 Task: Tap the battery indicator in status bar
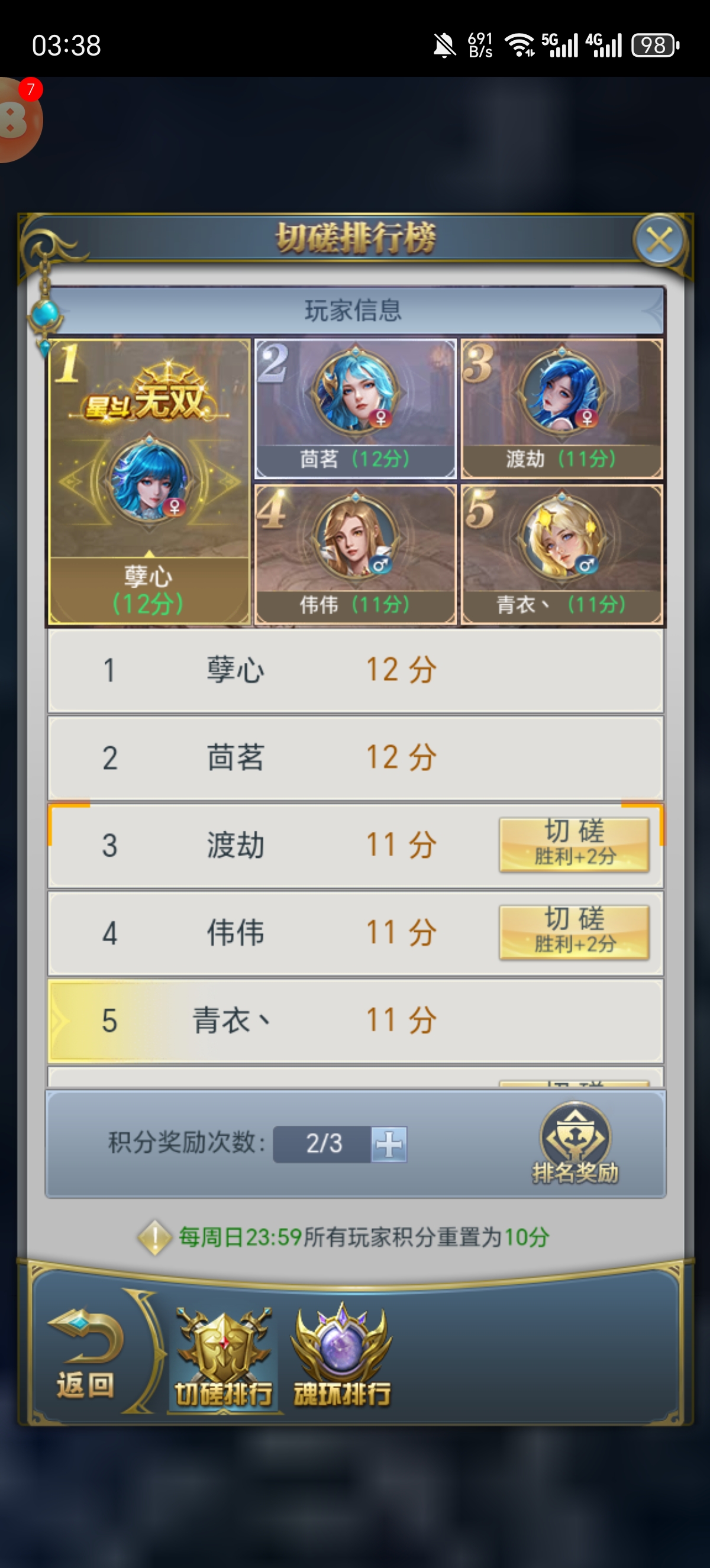point(655,46)
